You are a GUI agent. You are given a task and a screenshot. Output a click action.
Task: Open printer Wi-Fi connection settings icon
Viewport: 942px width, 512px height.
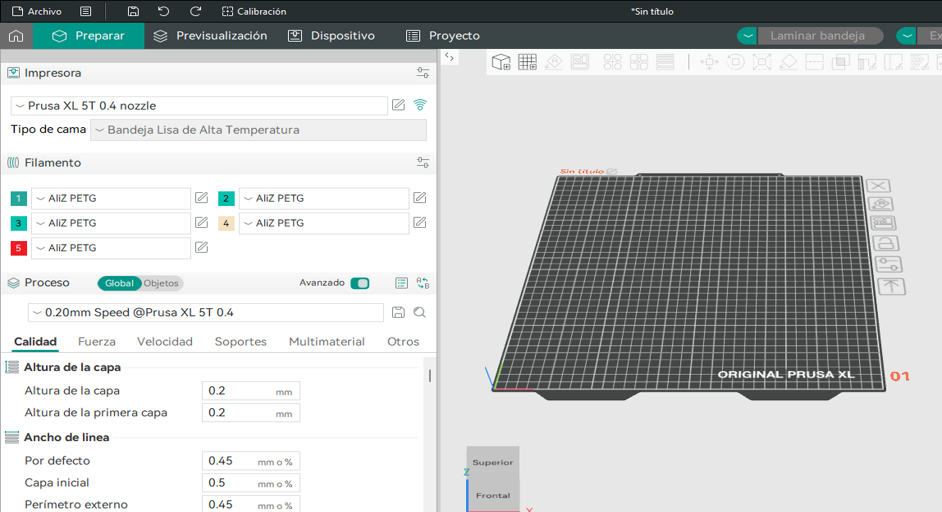[x=420, y=105]
